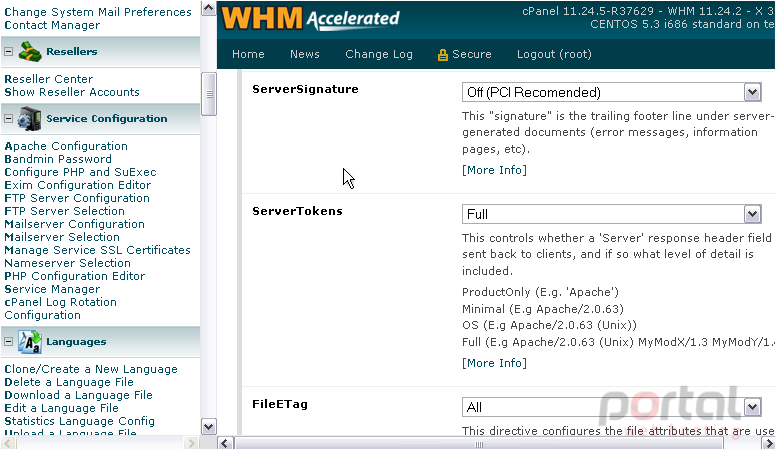Viewport: 776px width, 450px height.
Task: Click the ServerSignature setting label
Action: (x=305, y=89)
